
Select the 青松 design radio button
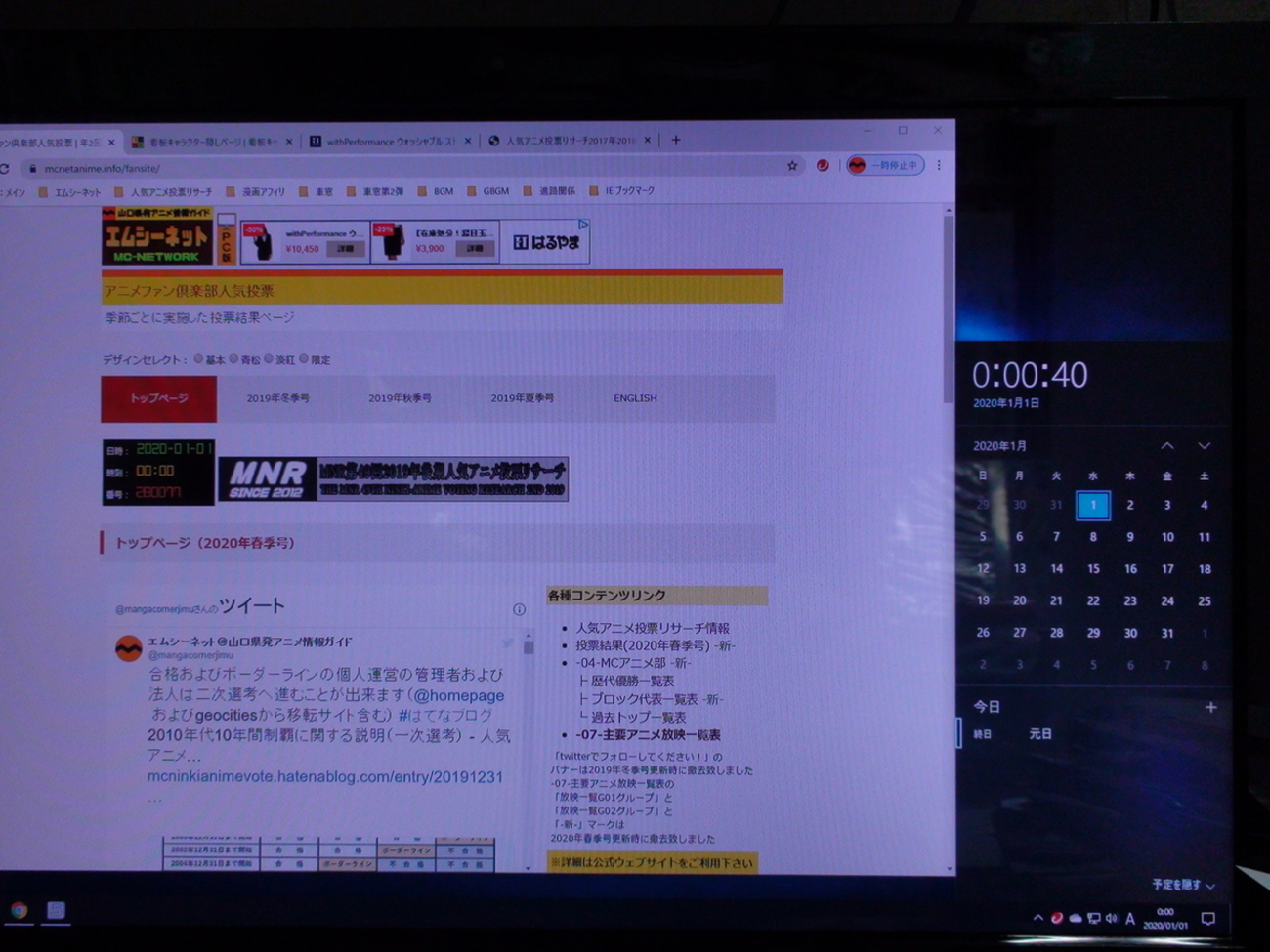pos(233,359)
